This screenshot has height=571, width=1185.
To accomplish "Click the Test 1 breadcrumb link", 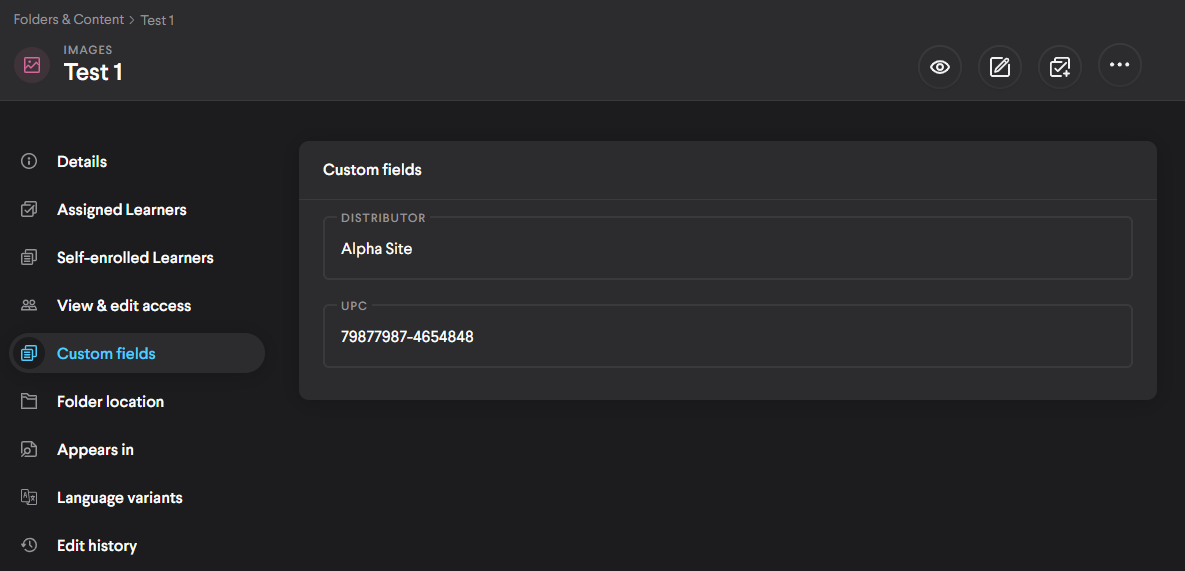I will click(x=157, y=20).
